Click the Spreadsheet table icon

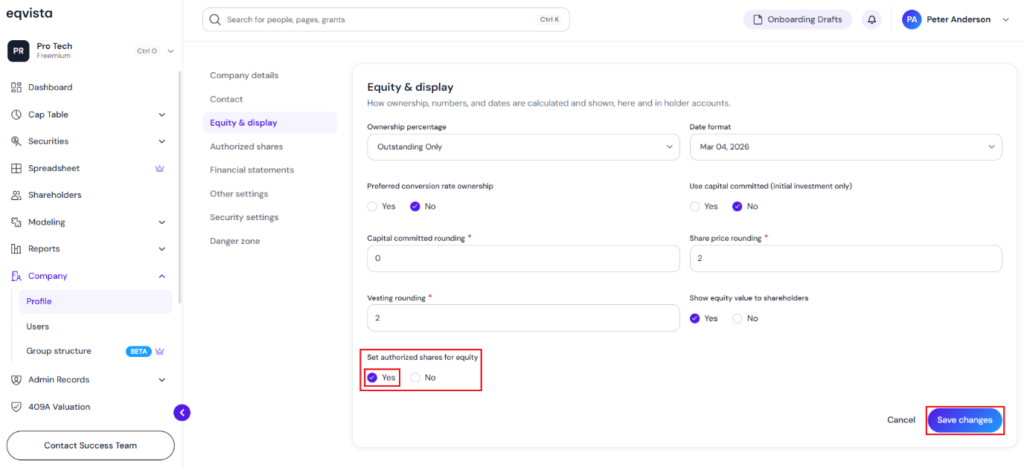tap(17, 168)
